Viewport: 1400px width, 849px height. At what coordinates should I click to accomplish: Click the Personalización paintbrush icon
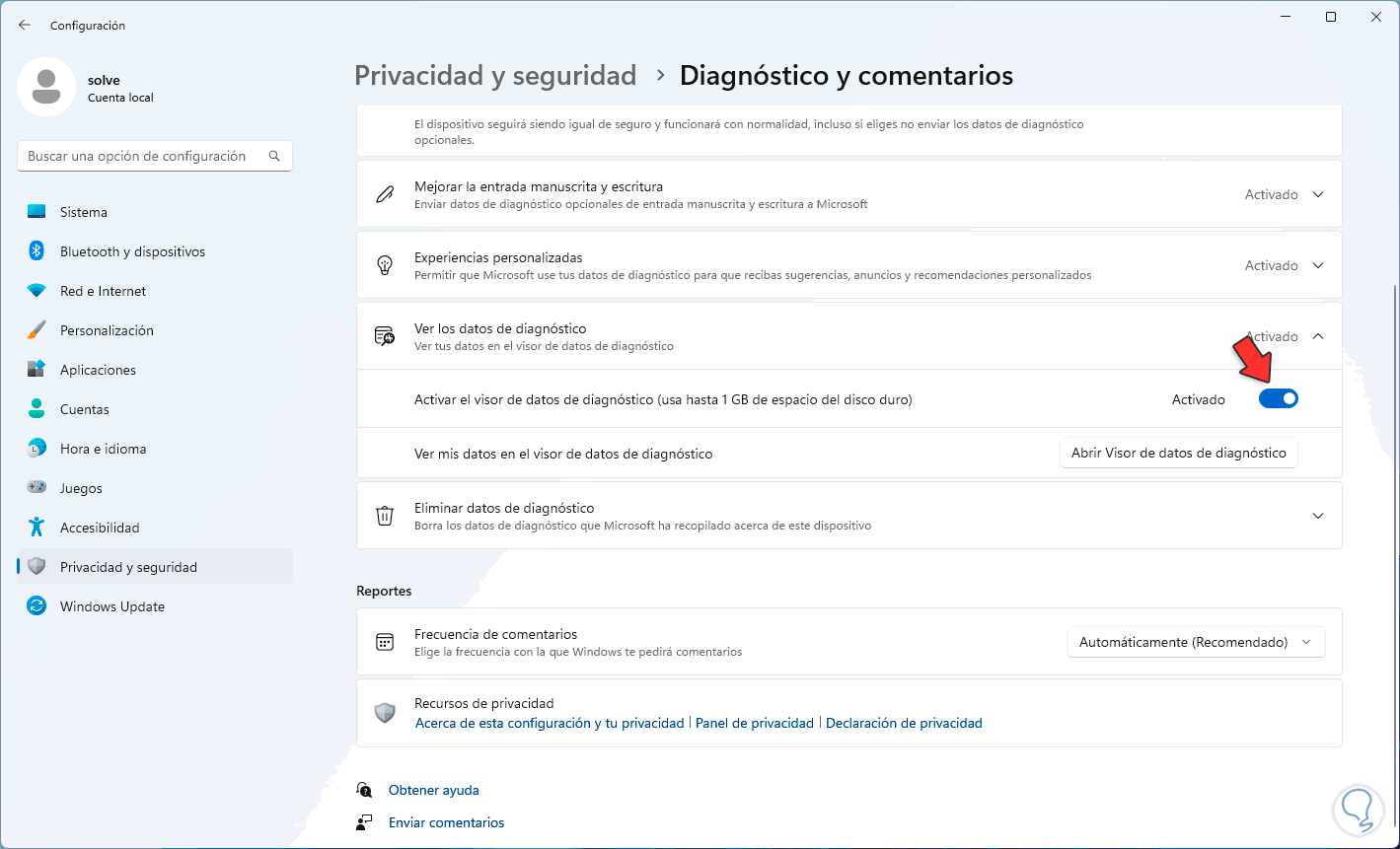point(37,330)
